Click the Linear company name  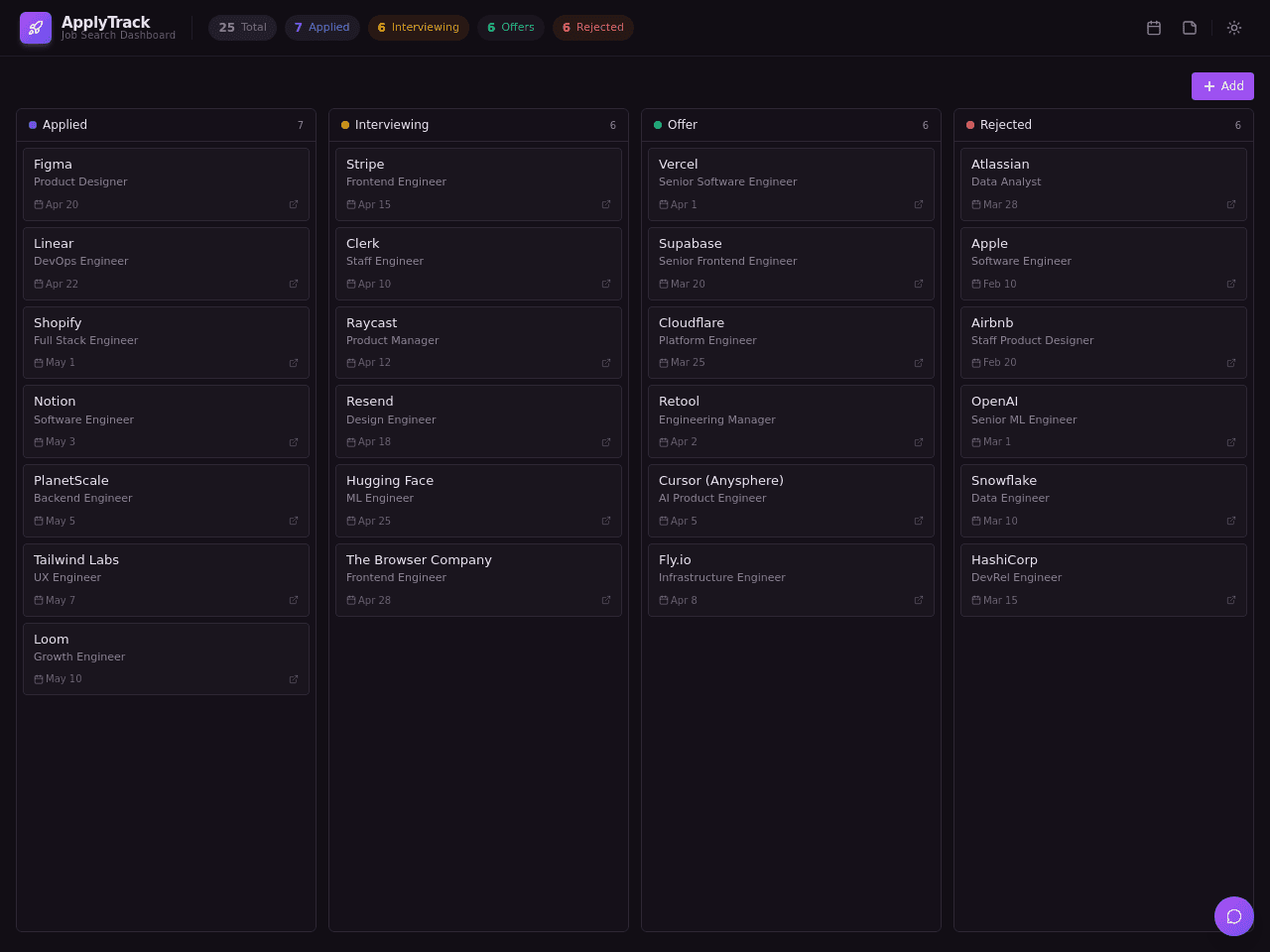click(x=54, y=244)
